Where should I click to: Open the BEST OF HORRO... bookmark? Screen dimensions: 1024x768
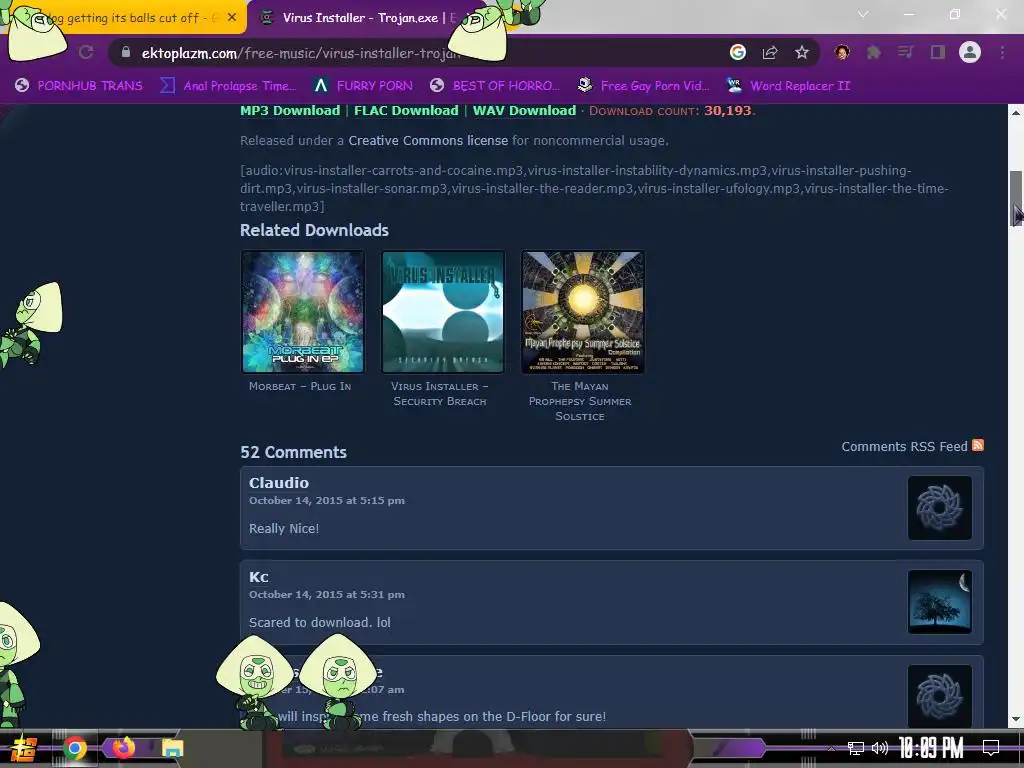pos(495,86)
